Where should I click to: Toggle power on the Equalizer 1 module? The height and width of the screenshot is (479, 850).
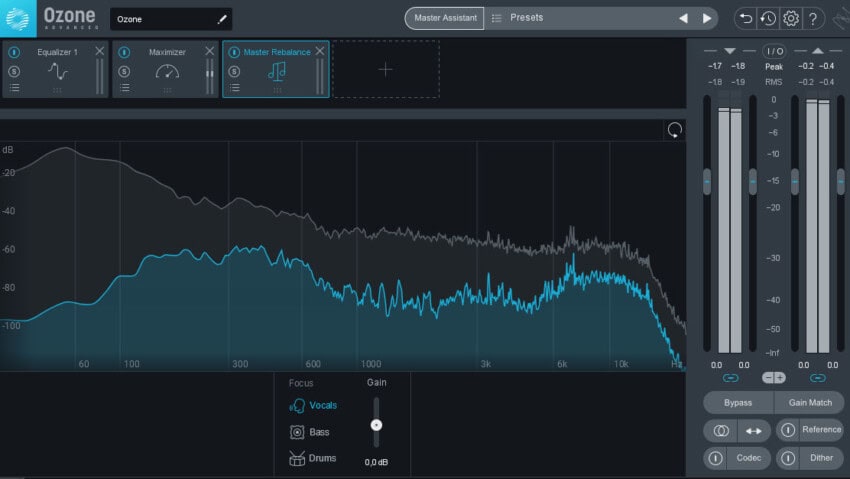click(14, 52)
